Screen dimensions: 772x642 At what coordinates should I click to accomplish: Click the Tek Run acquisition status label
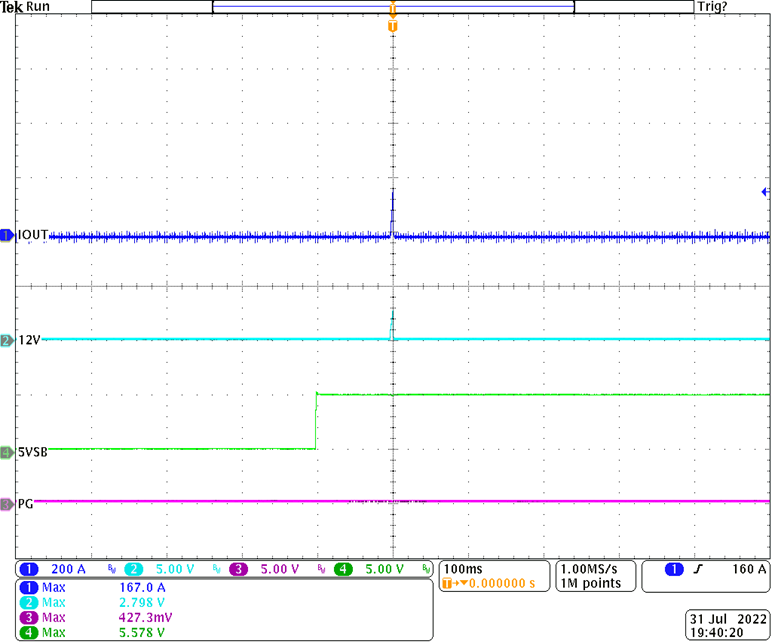point(25,7)
